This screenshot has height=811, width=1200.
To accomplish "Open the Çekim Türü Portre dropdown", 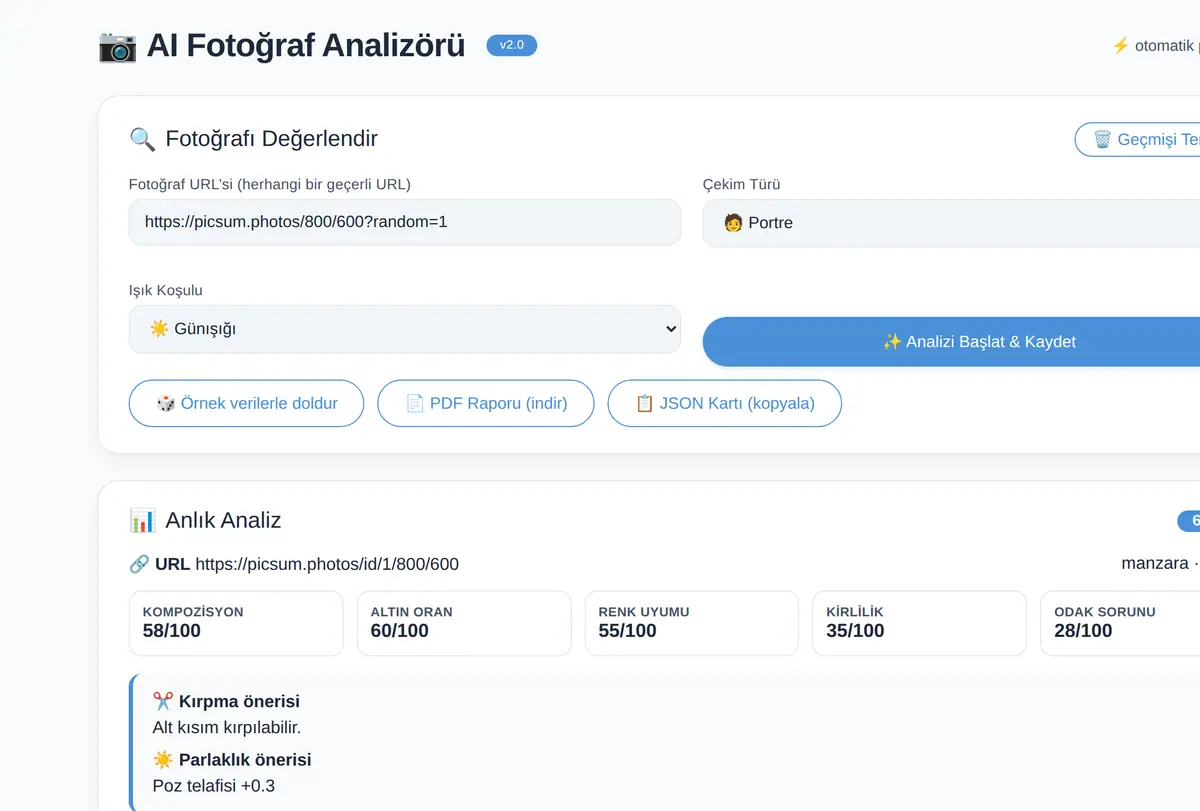I will [x=951, y=222].
